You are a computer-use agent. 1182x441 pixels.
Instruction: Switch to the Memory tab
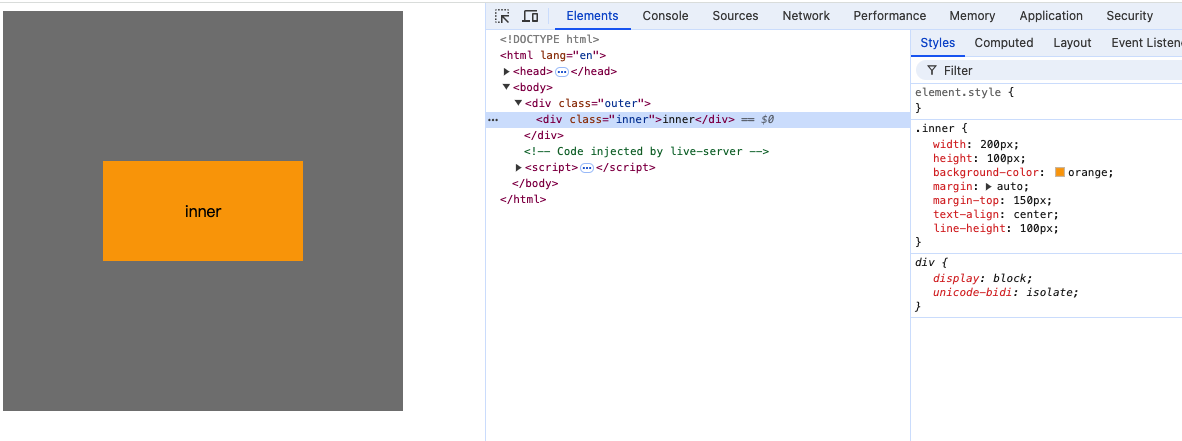point(972,16)
